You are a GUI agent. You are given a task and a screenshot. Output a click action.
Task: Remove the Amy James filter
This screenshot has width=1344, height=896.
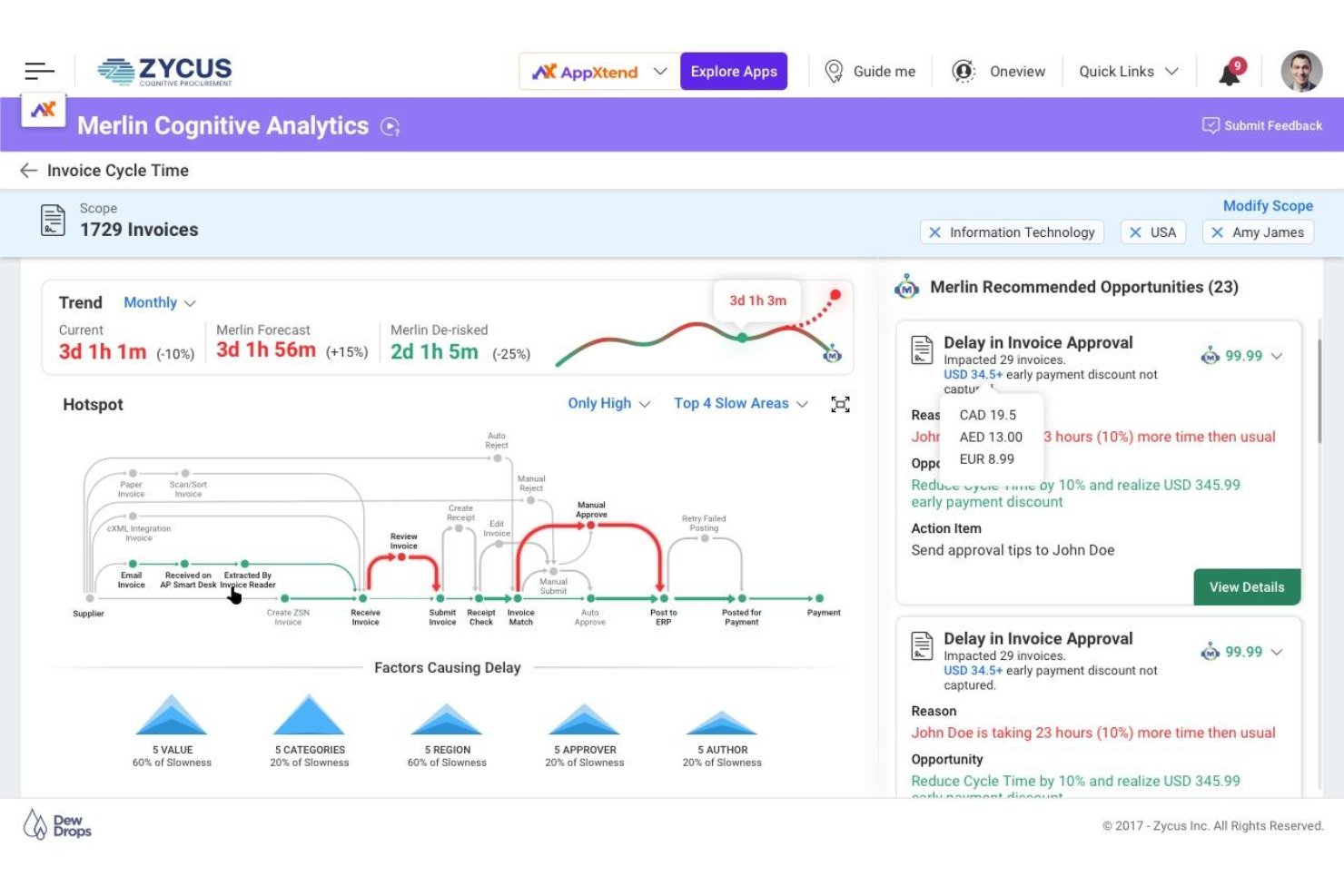tap(1217, 232)
